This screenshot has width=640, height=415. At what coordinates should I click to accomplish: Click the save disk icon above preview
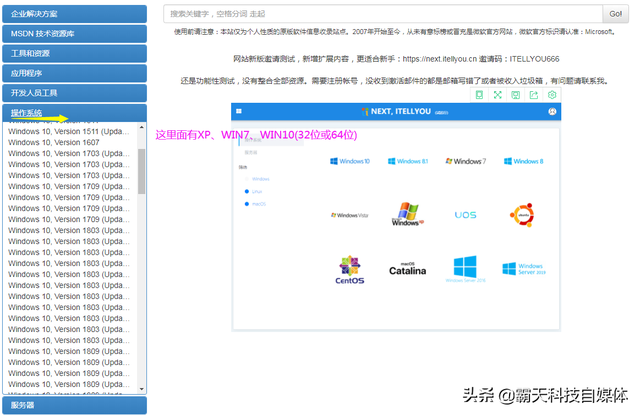coord(516,95)
